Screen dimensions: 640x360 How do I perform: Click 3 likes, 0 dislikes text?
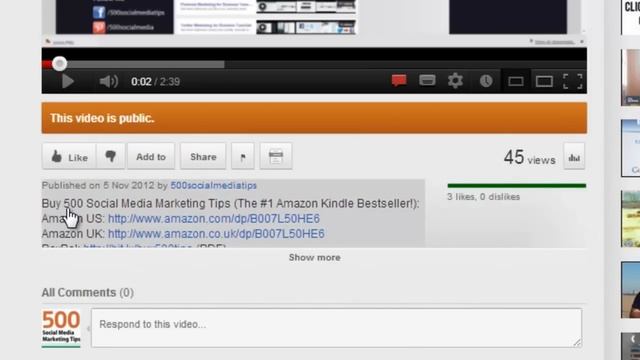tap(483, 197)
